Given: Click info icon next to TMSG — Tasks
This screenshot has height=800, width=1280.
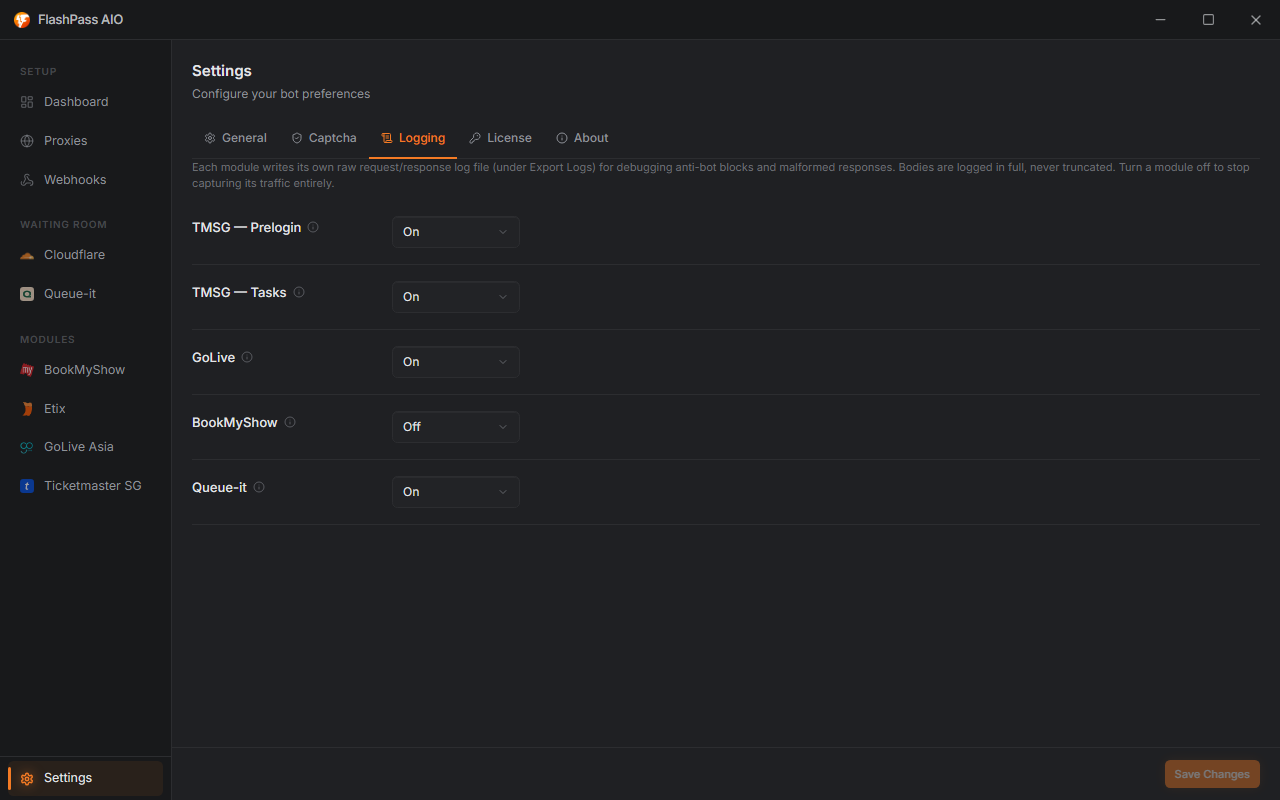Looking at the screenshot, I should pyautogui.click(x=299, y=292).
